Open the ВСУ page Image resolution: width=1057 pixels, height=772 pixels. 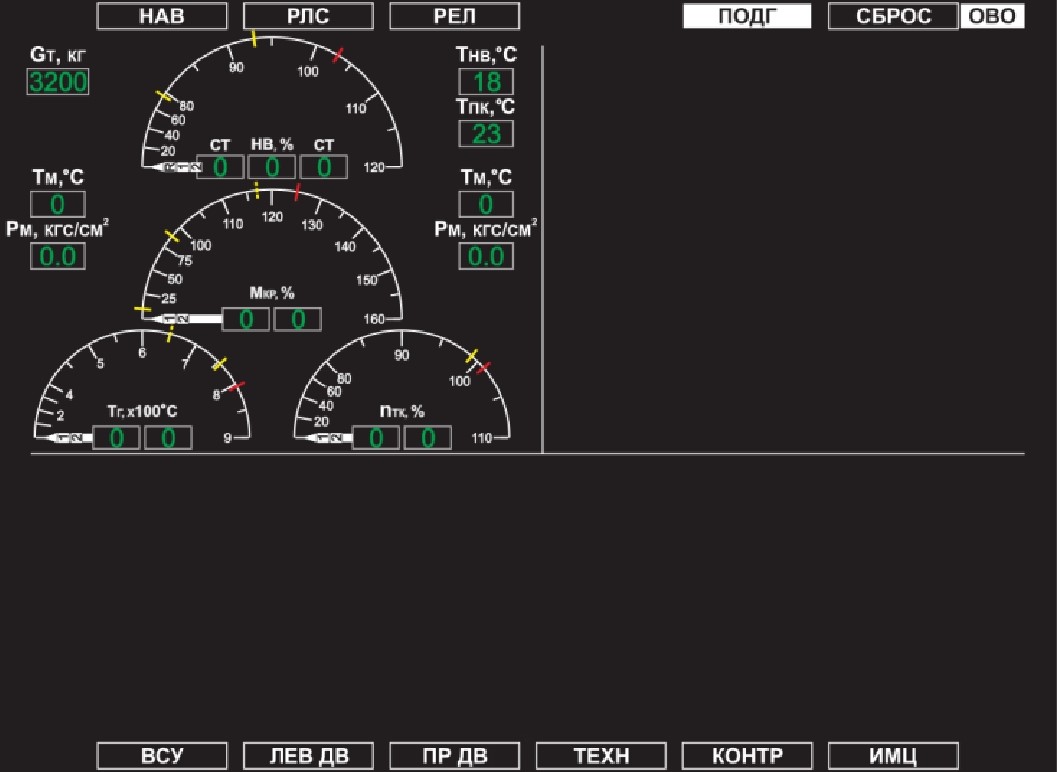pyautogui.click(x=161, y=756)
